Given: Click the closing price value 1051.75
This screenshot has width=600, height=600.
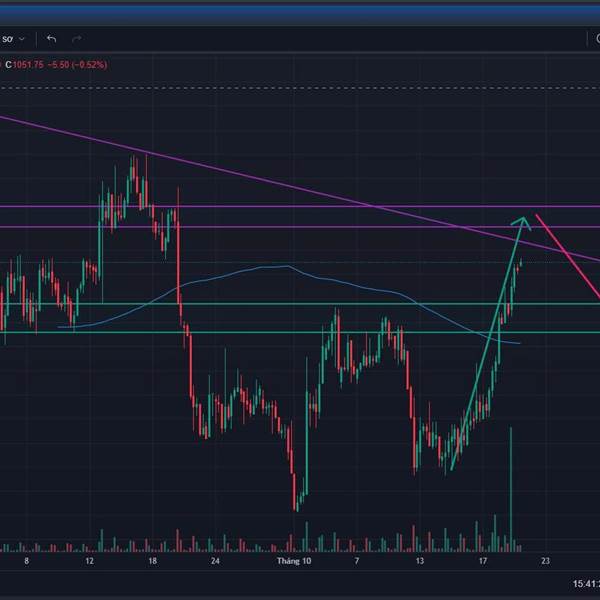Looking at the screenshot, I should (x=28, y=65).
